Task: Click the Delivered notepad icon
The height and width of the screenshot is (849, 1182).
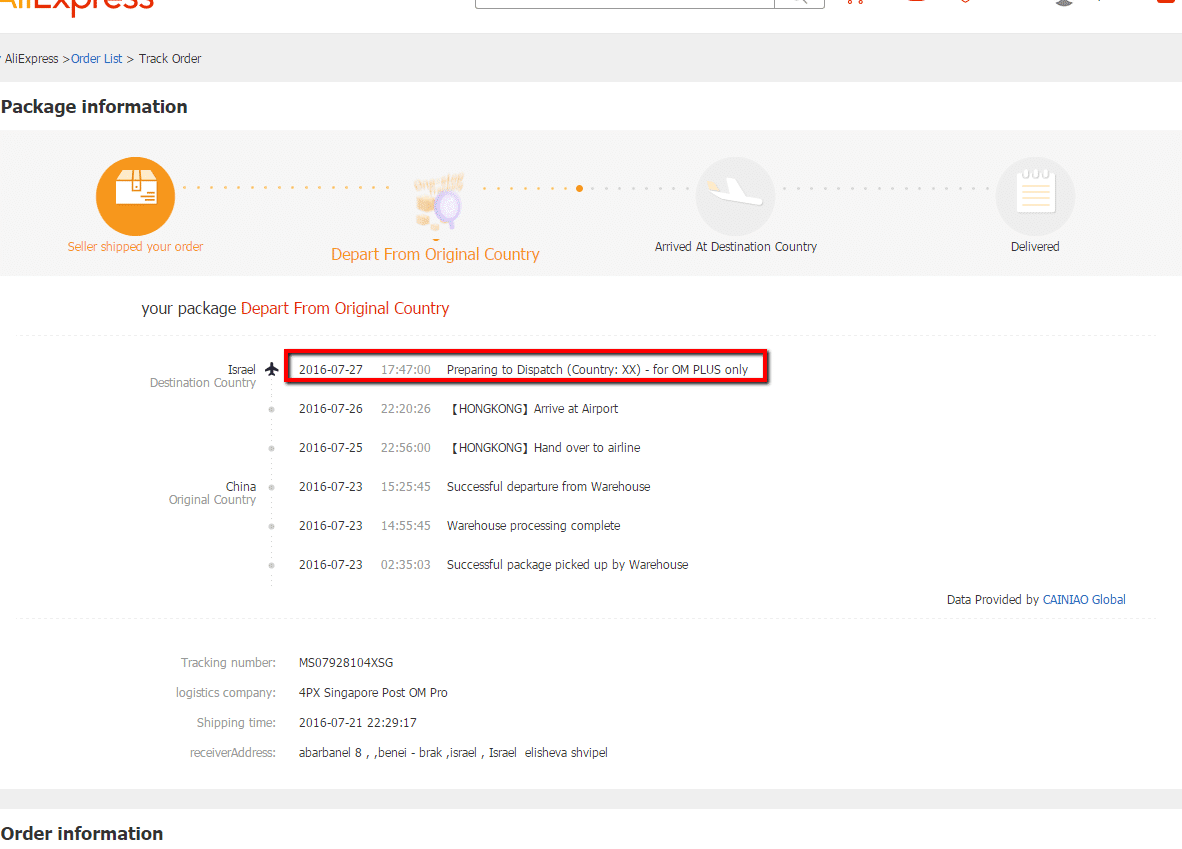Action: (x=1035, y=196)
